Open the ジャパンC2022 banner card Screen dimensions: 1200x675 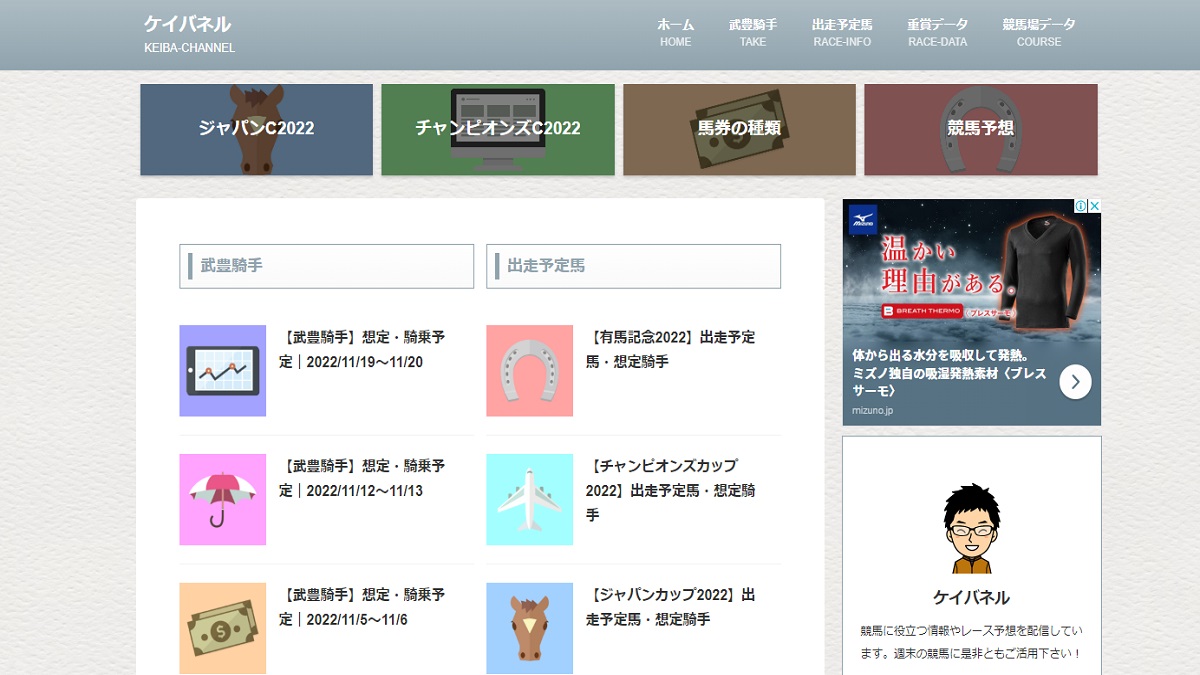(x=256, y=129)
